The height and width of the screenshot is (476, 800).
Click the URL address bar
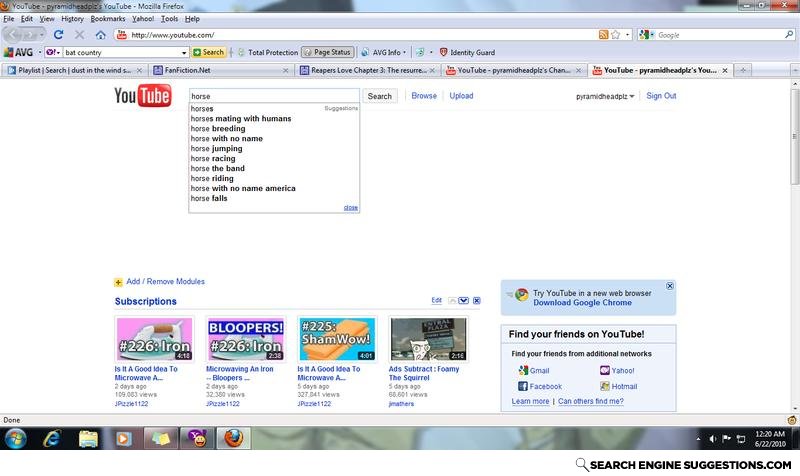click(x=357, y=35)
